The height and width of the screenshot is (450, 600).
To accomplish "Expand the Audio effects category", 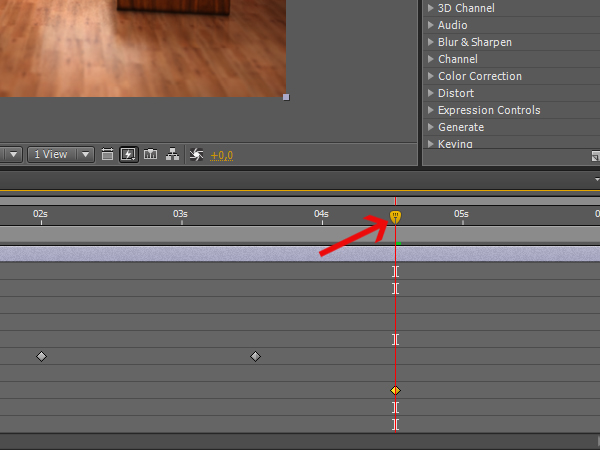I will pos(452,25).
